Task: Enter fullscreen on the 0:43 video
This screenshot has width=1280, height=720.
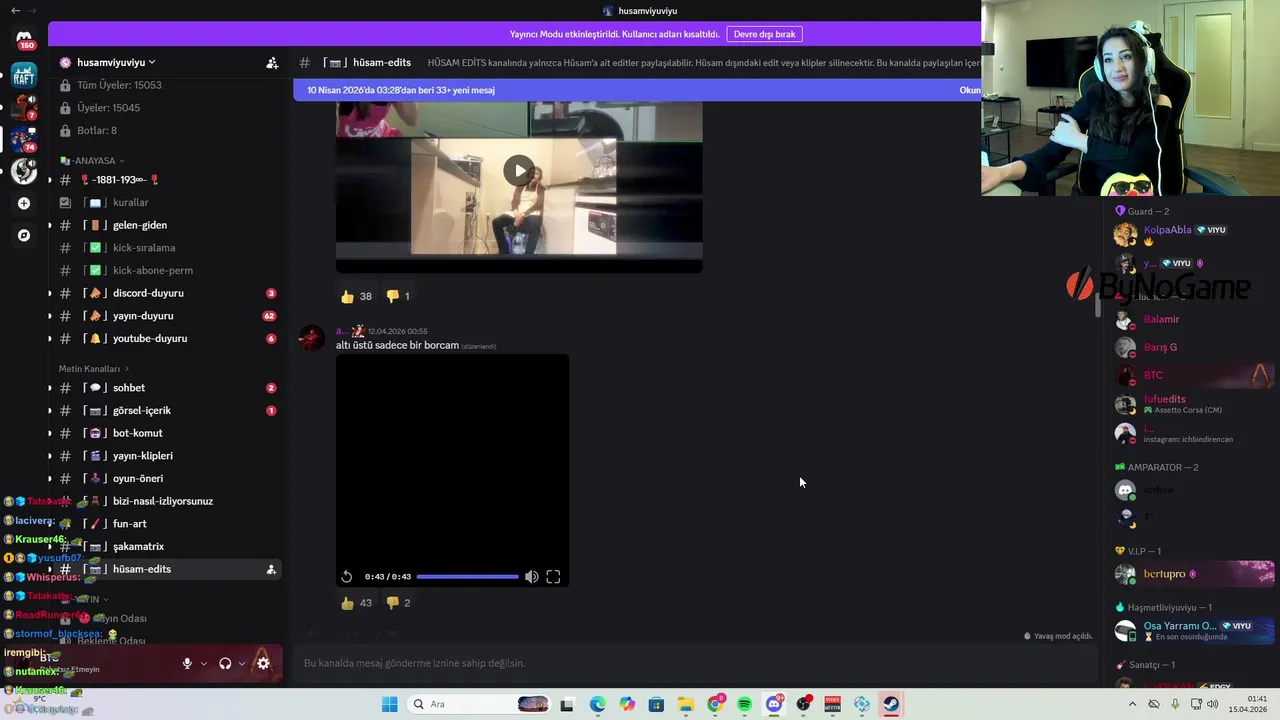Action: point(553,577)
